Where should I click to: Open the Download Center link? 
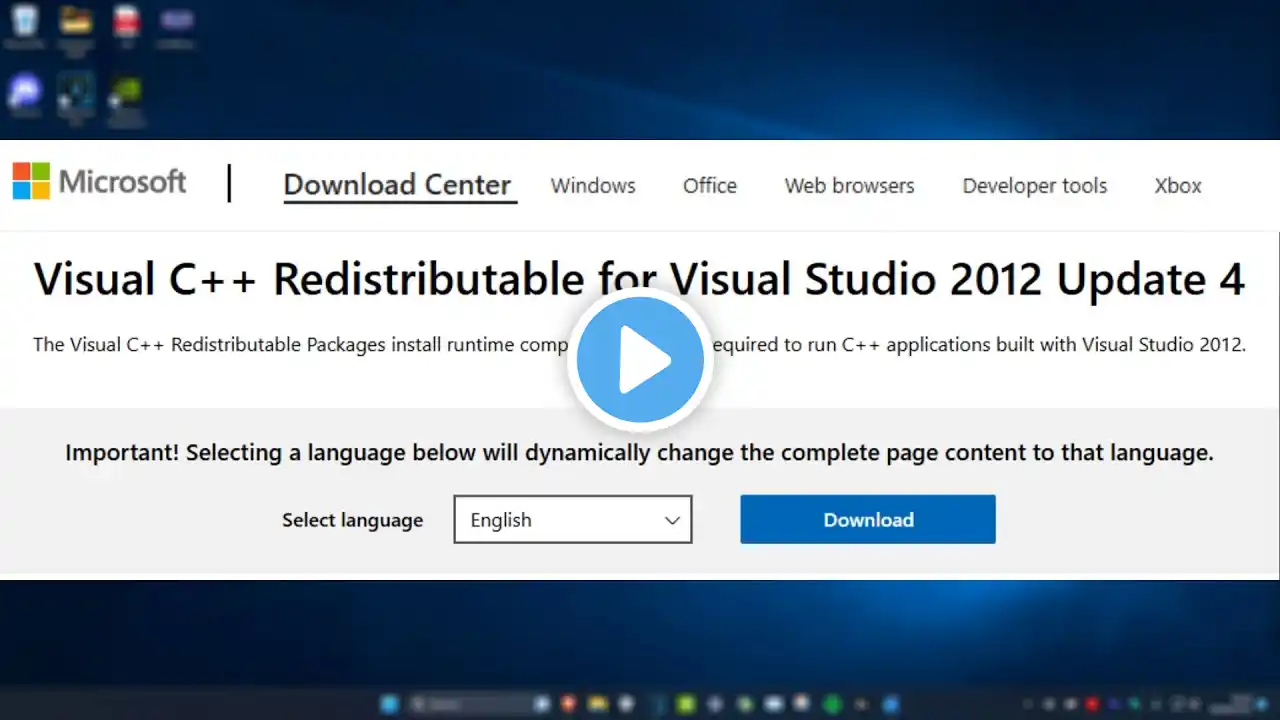397,185
